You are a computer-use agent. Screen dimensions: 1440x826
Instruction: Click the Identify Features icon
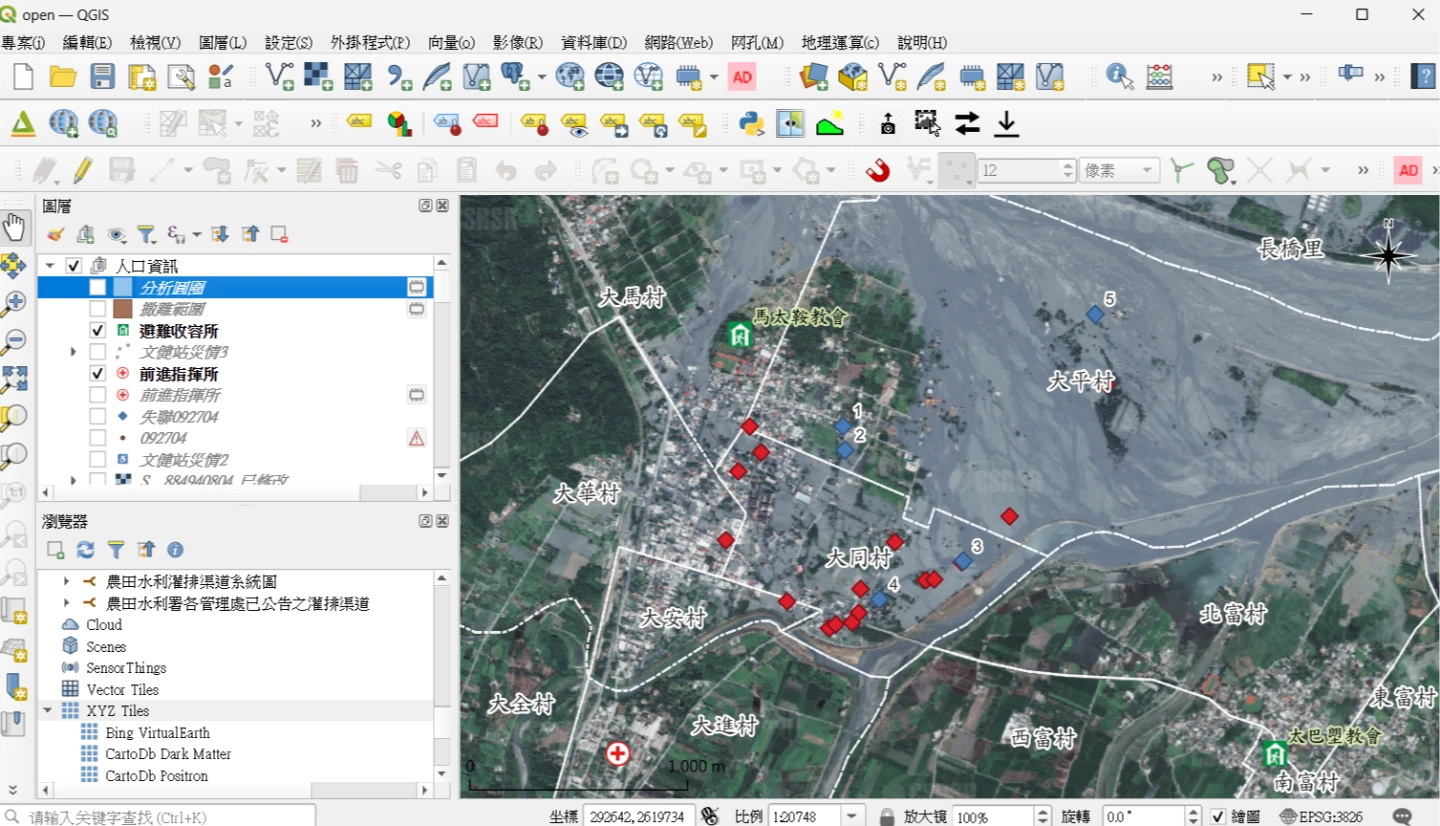(x=1119, y=77)
